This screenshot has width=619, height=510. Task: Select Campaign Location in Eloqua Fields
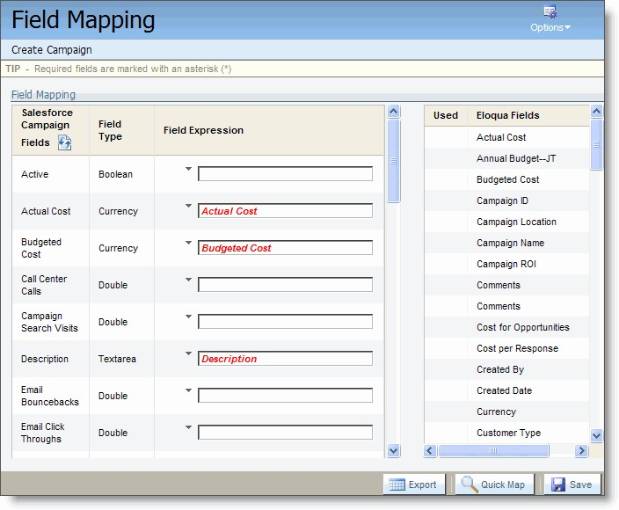(x=516, y=222)
